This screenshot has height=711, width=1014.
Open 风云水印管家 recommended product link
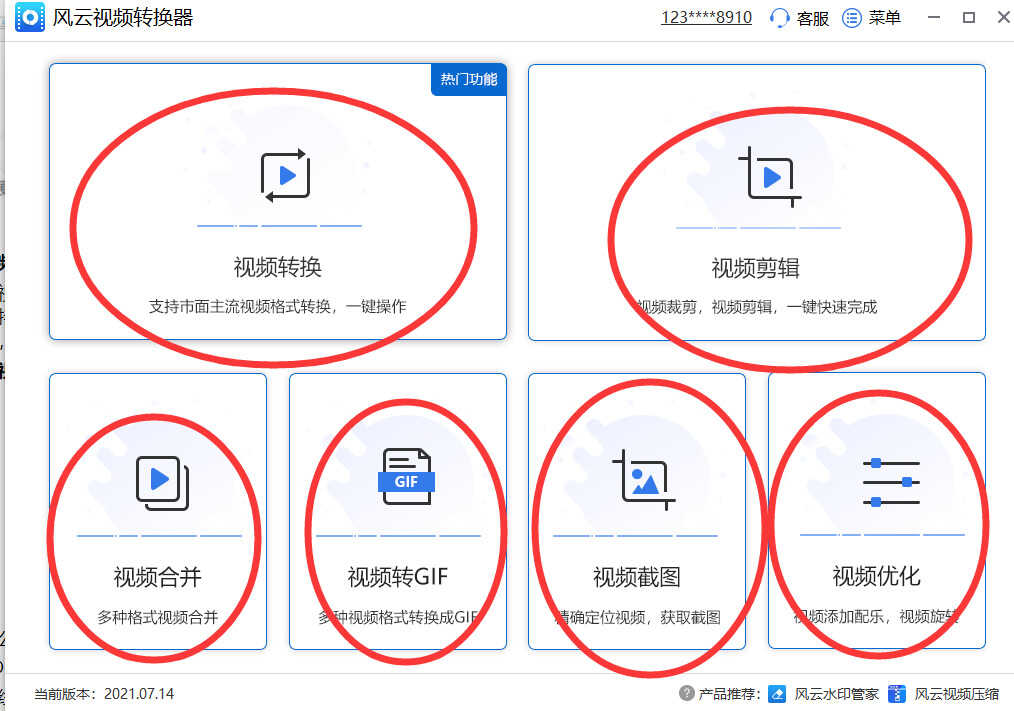(x=837, y=694)
